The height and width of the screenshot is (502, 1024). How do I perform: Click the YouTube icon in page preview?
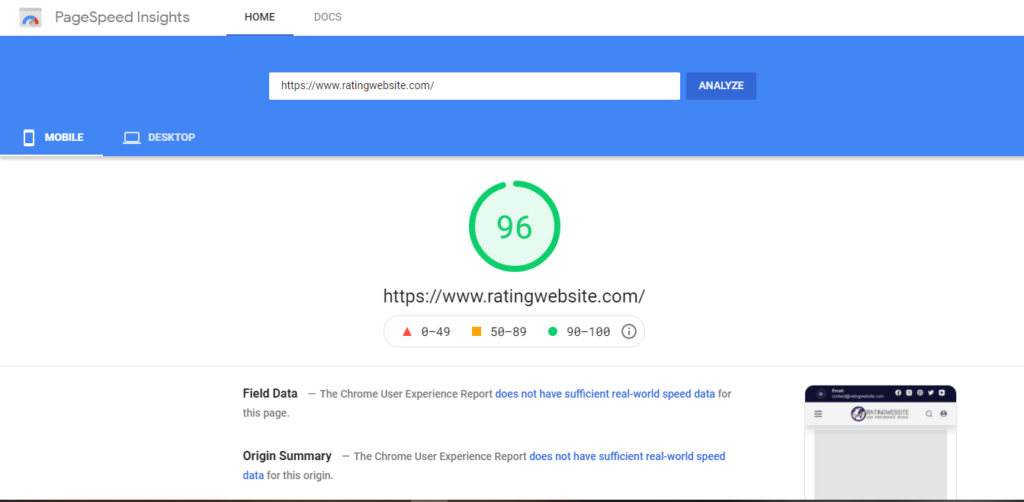click(940, 393)
